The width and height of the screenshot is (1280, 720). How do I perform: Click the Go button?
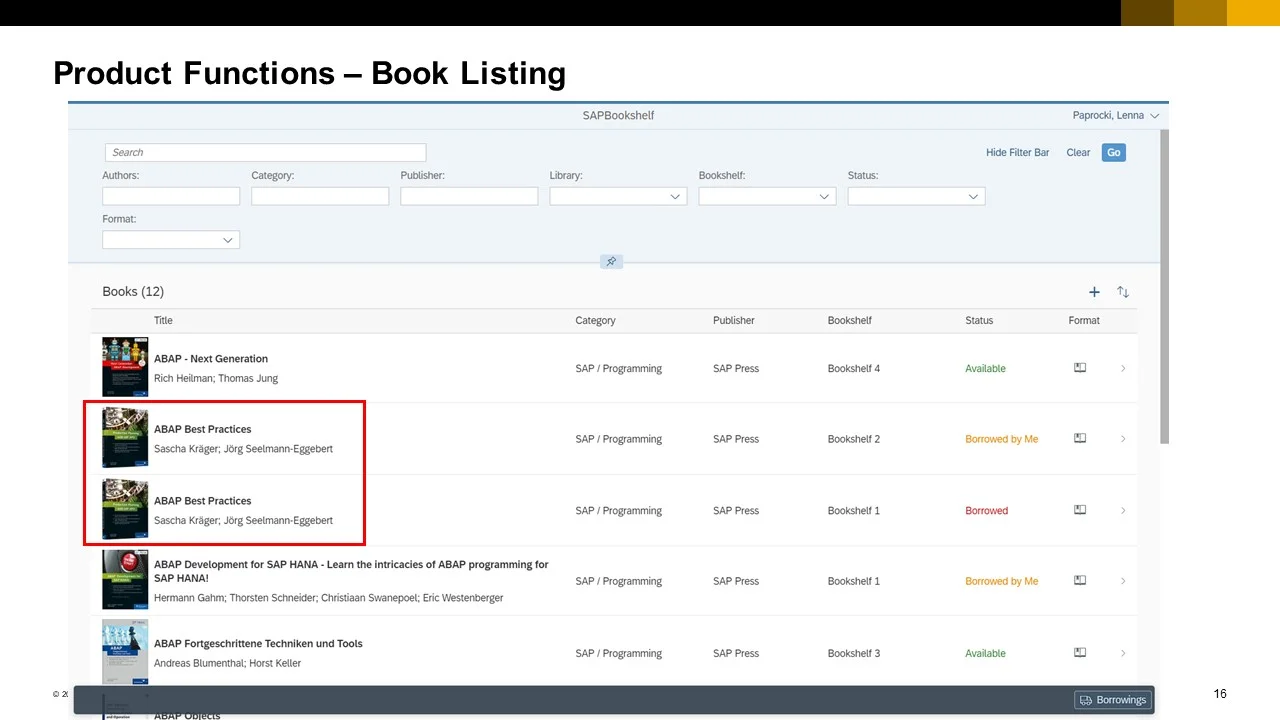[1114, 152]
